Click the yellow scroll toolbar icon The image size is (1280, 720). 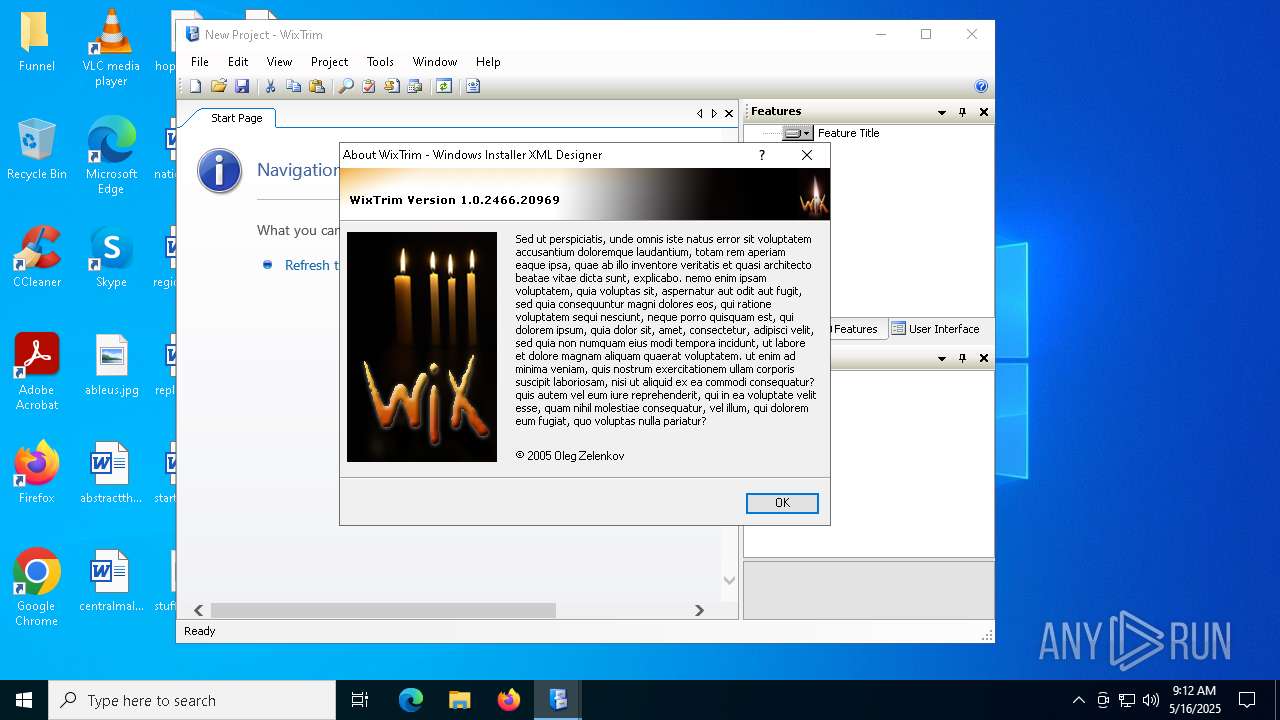pyautogui.click(x=392, y=87)
